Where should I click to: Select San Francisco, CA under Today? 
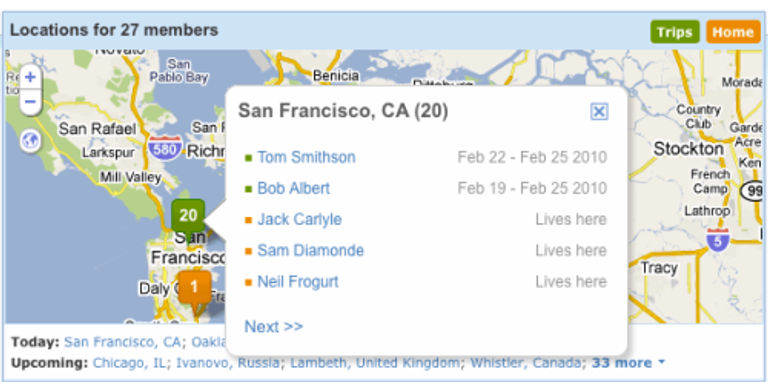coord(122,341)
